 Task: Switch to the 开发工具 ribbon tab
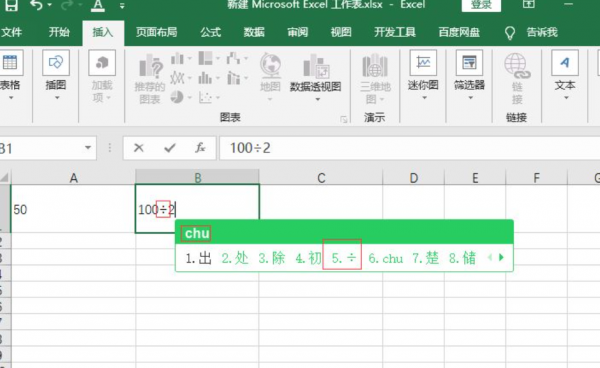(395, 32)
